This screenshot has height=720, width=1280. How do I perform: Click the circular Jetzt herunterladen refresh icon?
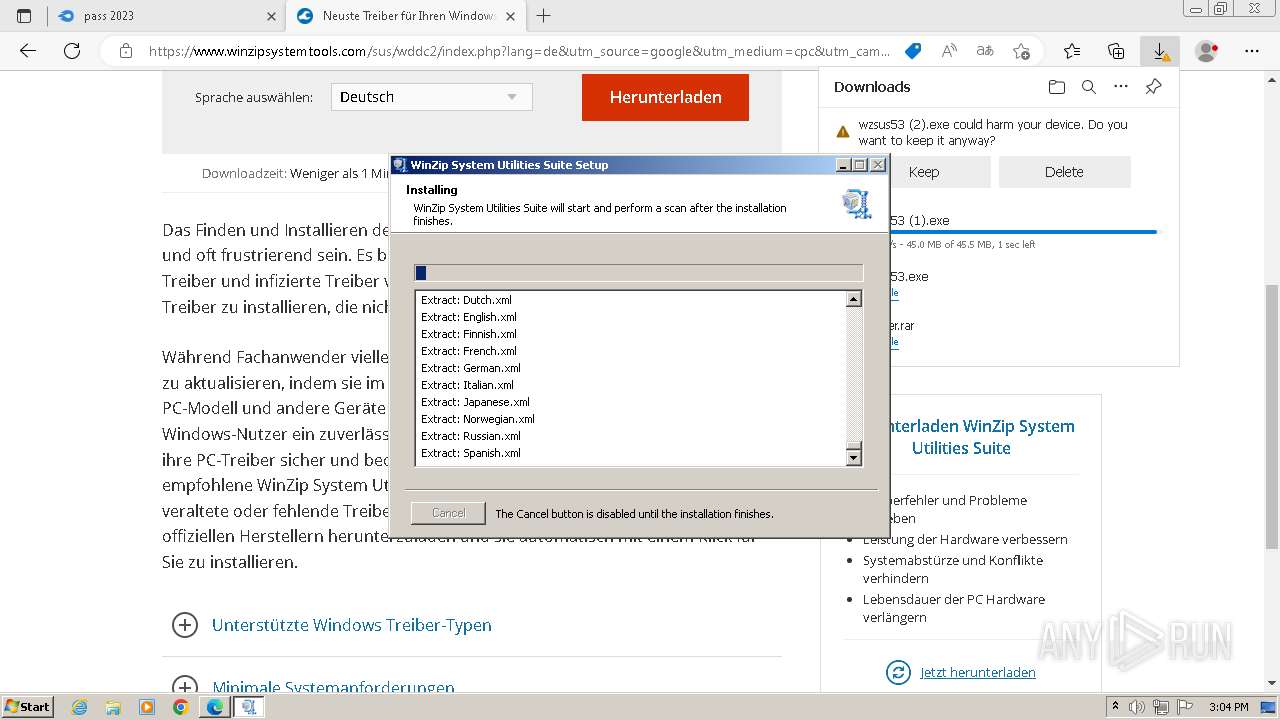tap(898, 672)
